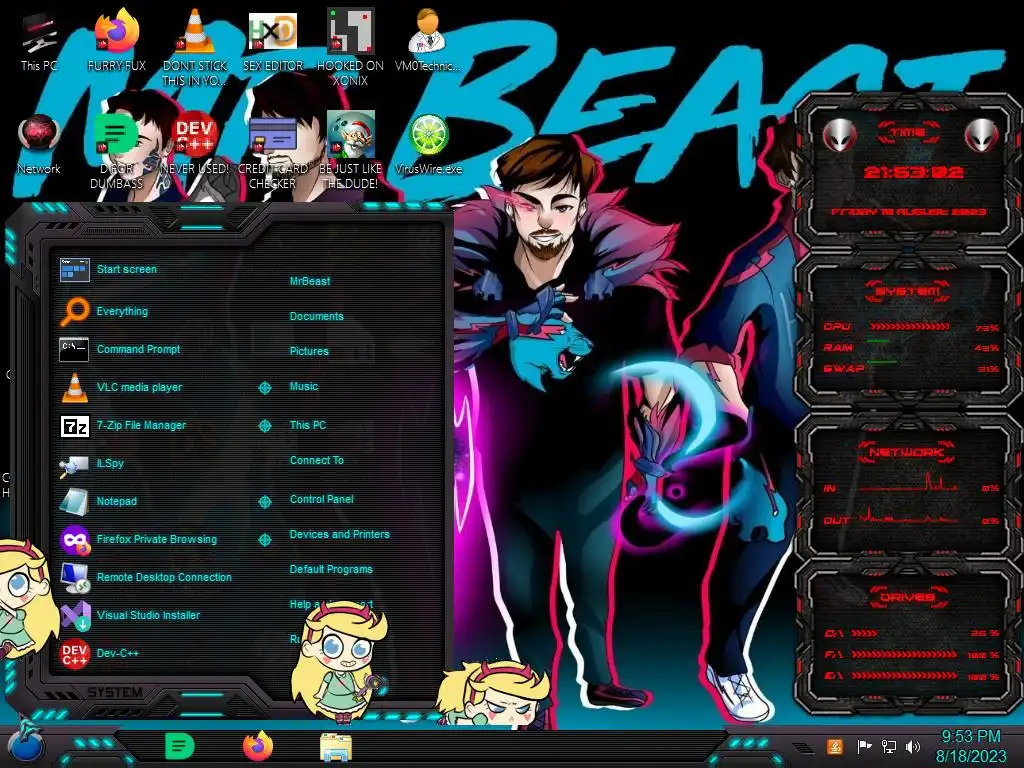Open CREDIT CARD CHECKER shortcut
The height and width of the screenshot is (768, 1024).
(x=273, y=151)
